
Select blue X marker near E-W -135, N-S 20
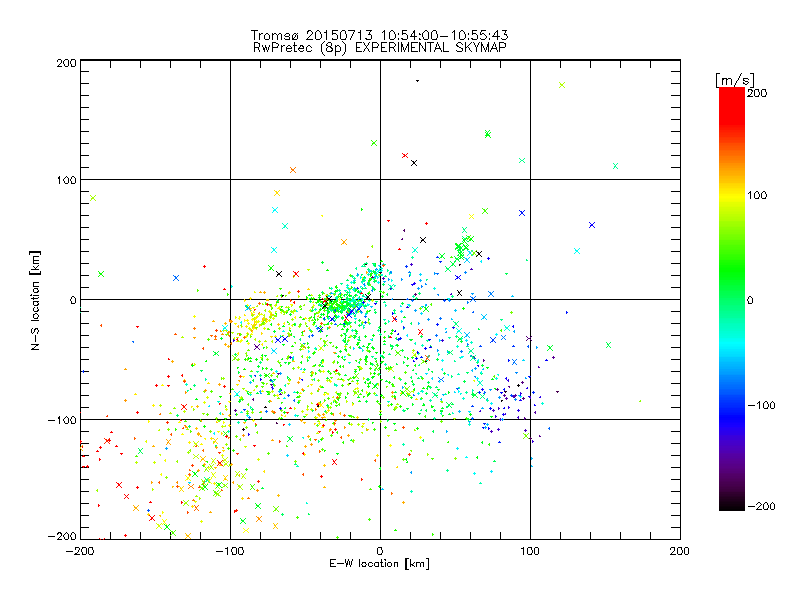176,278
